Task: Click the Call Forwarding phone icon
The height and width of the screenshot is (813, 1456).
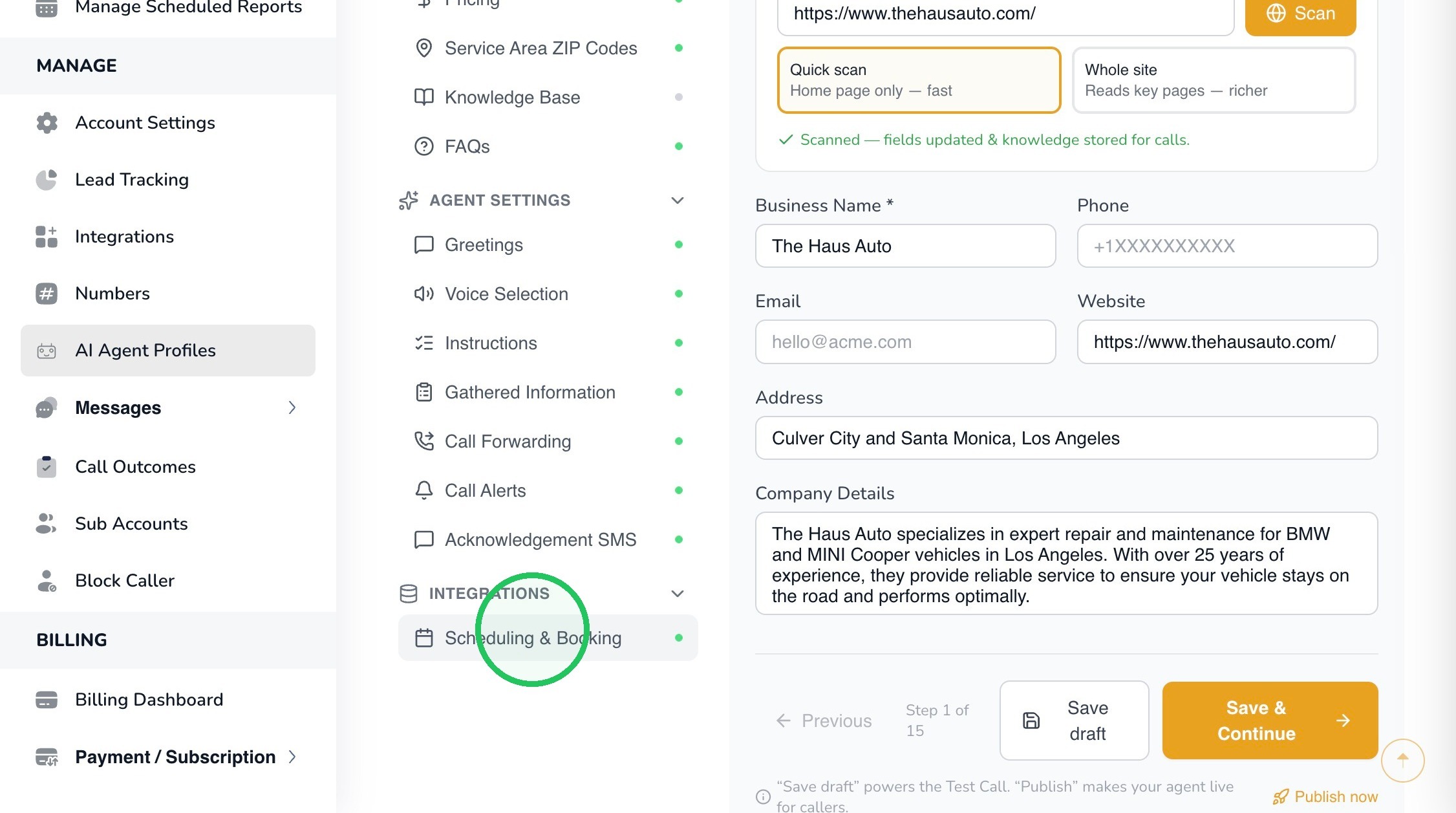Action: point(423,441)
